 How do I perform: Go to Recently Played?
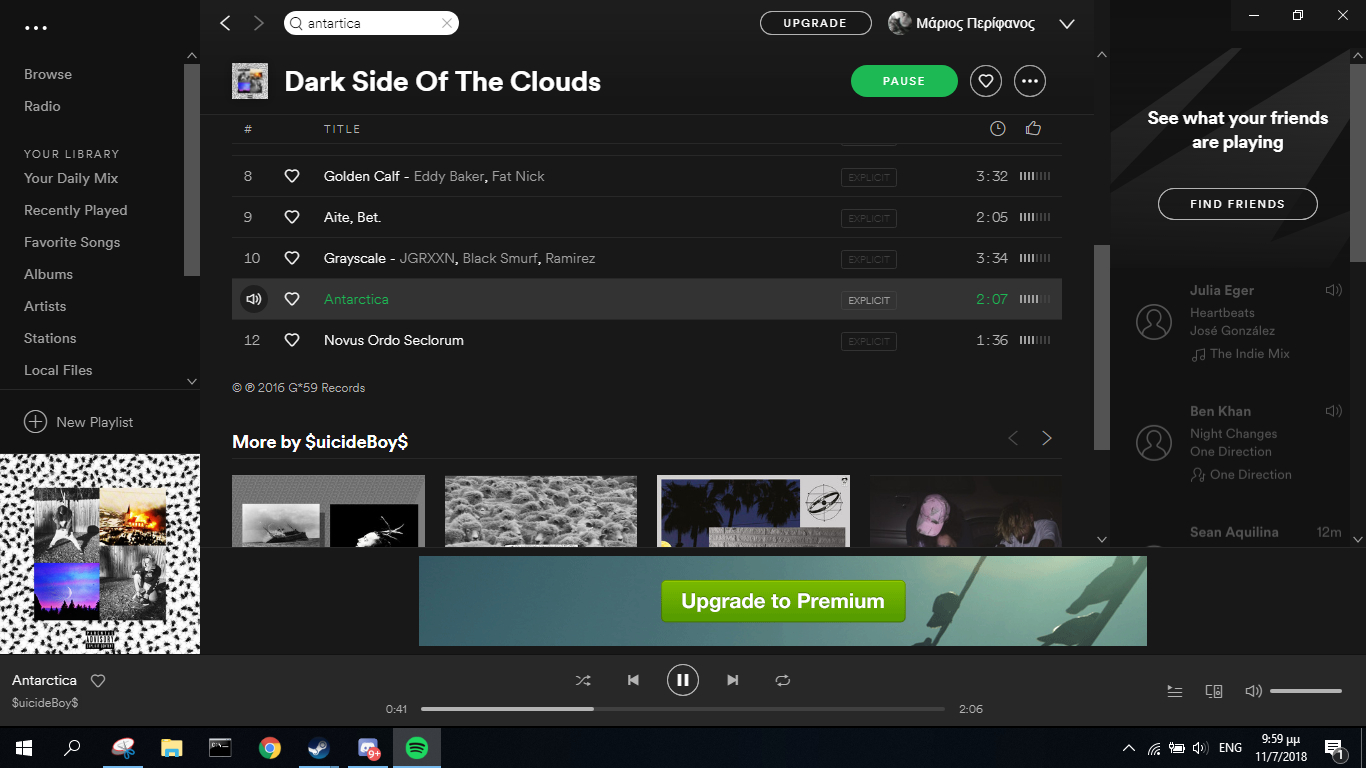(x=76, y=210)
